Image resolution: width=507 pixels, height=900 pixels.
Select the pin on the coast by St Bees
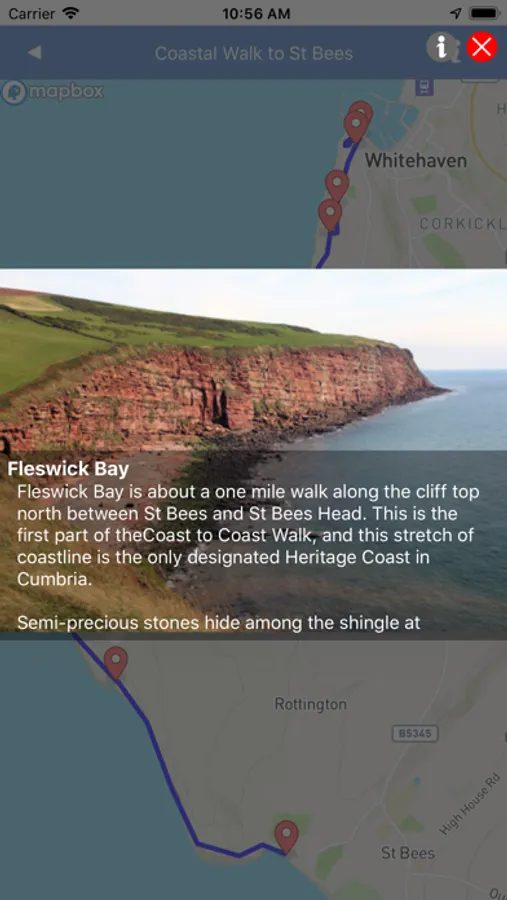pyautogui.click(x=286, y=836)
